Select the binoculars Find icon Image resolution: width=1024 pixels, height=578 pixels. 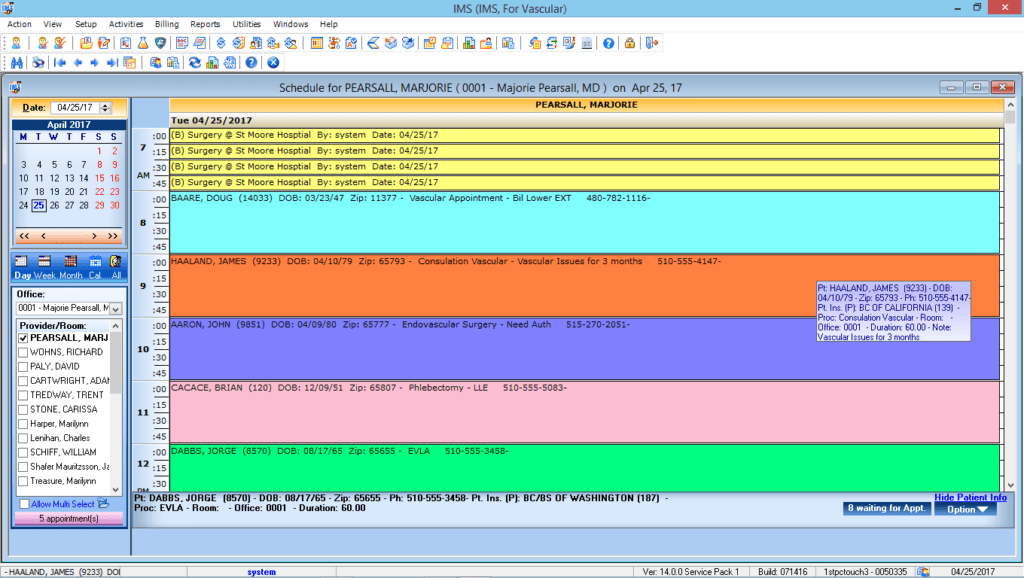coord(16,62)
